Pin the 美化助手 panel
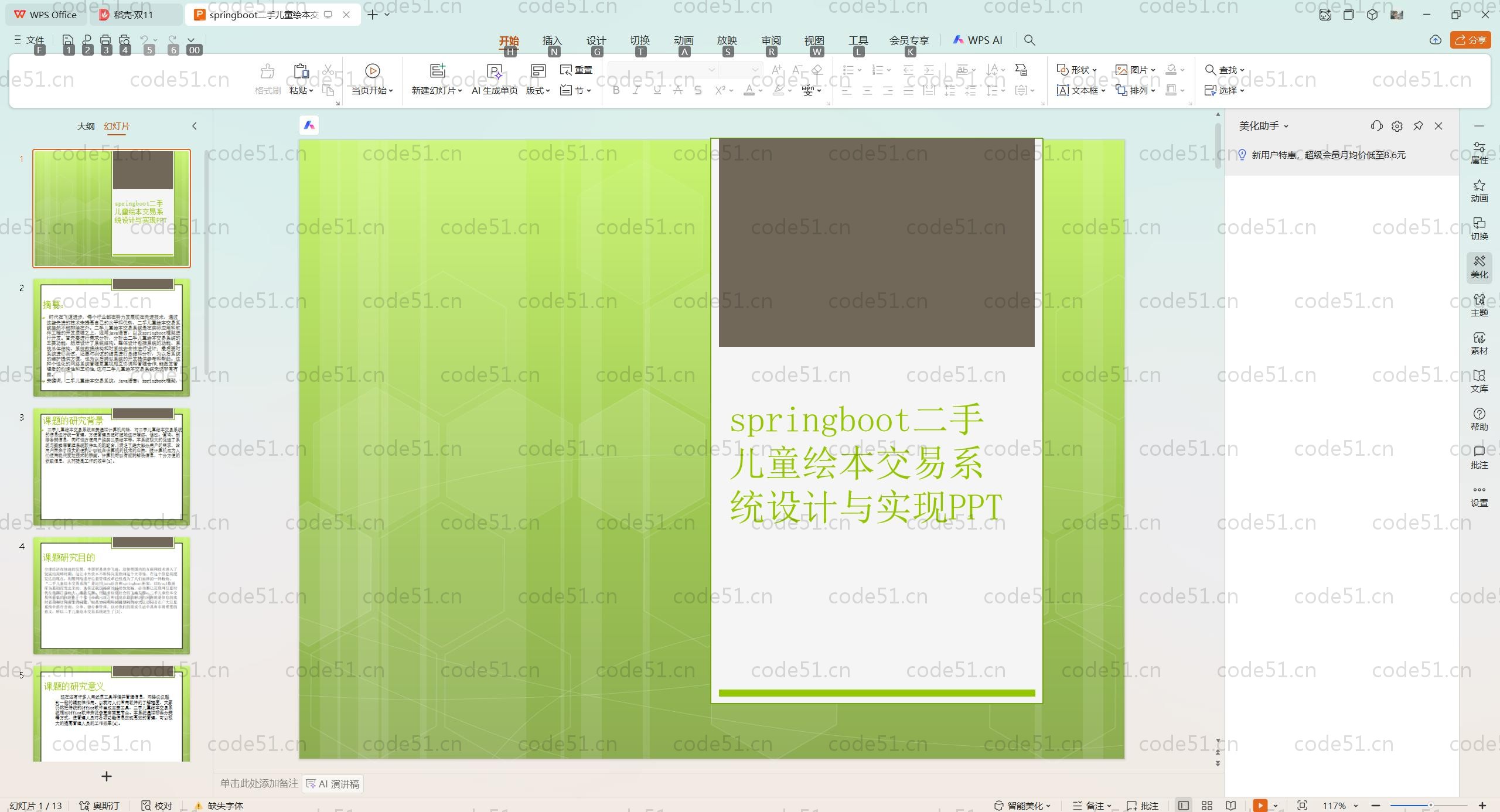The image size is (1500, 812). [1418, 126]
